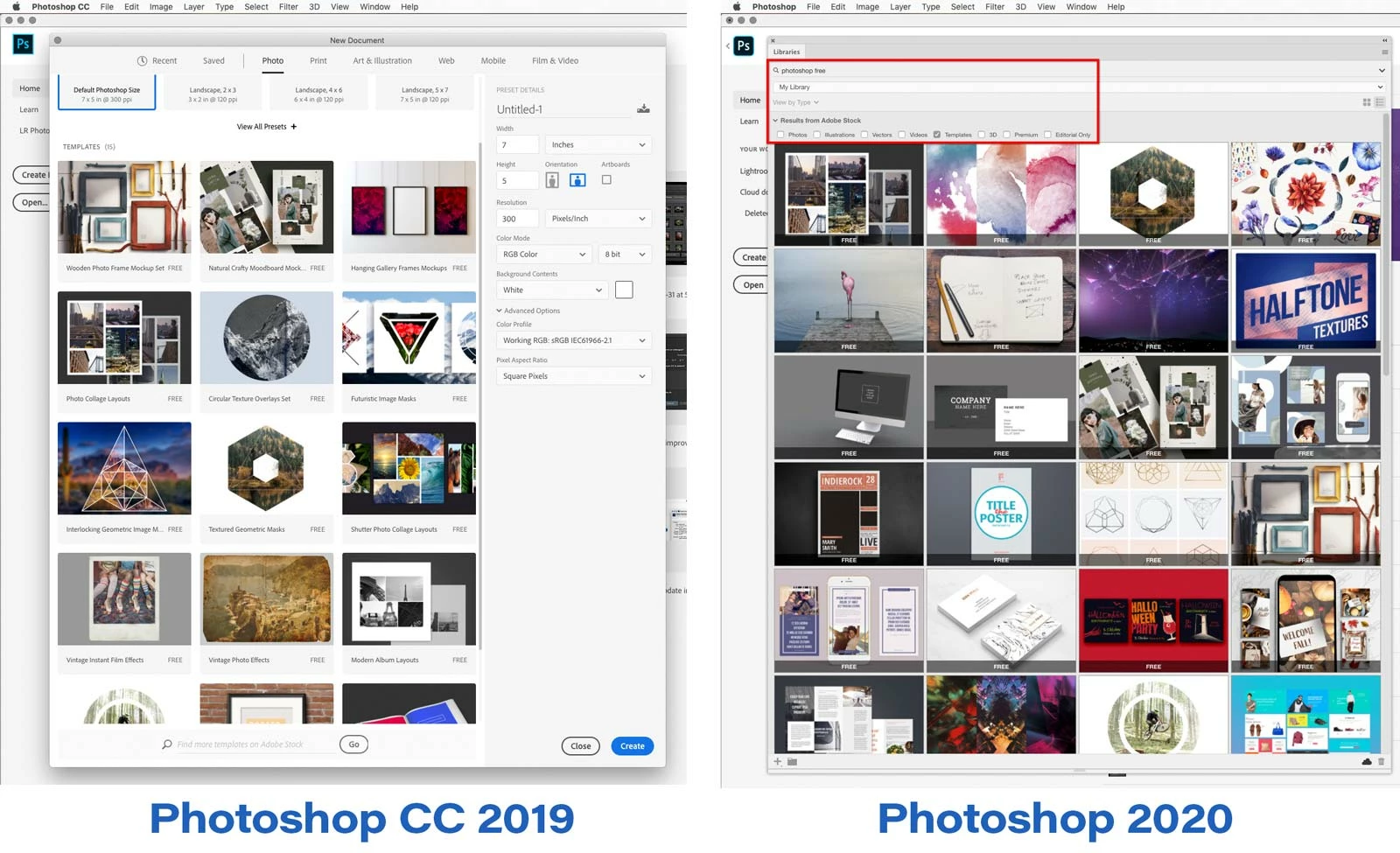Viewport: 1400px width, 853px height.
Task: Click the Ps logo in 2020 window
Action: point(744,46)
